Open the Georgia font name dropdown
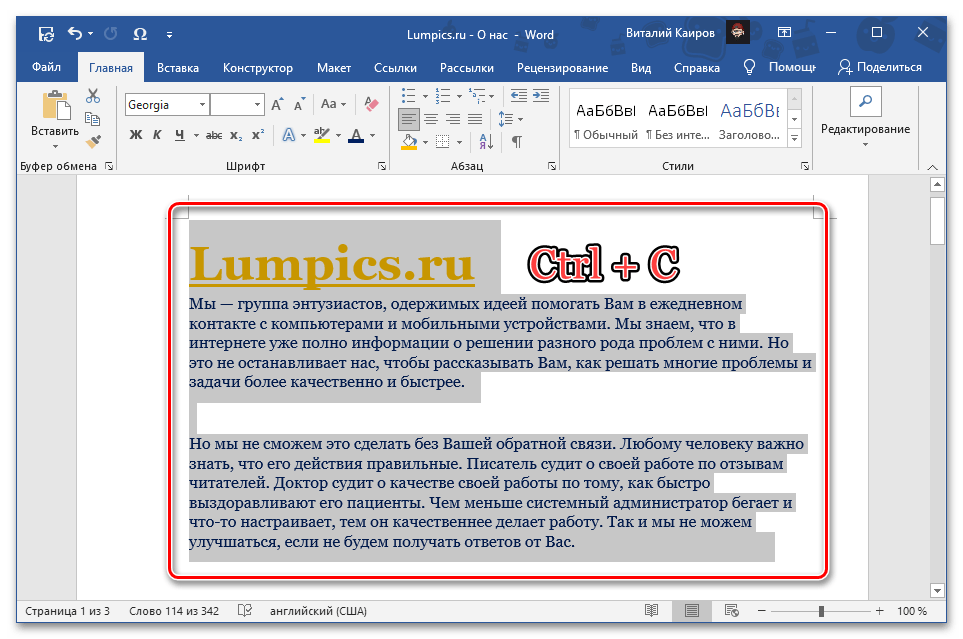This screenshot has height=639, width=963. 202,104
